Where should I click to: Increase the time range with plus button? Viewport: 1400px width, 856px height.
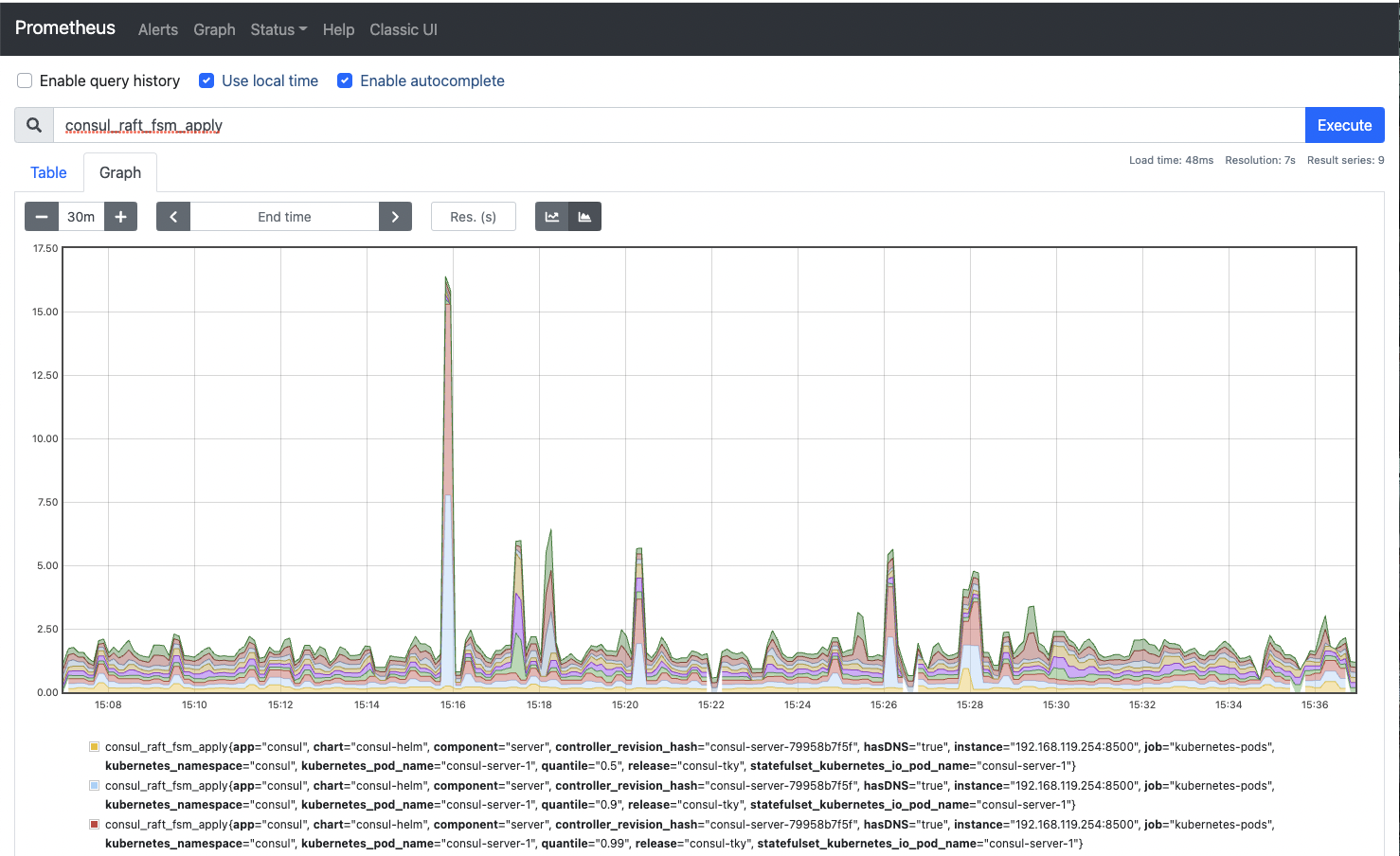(120, 217)
